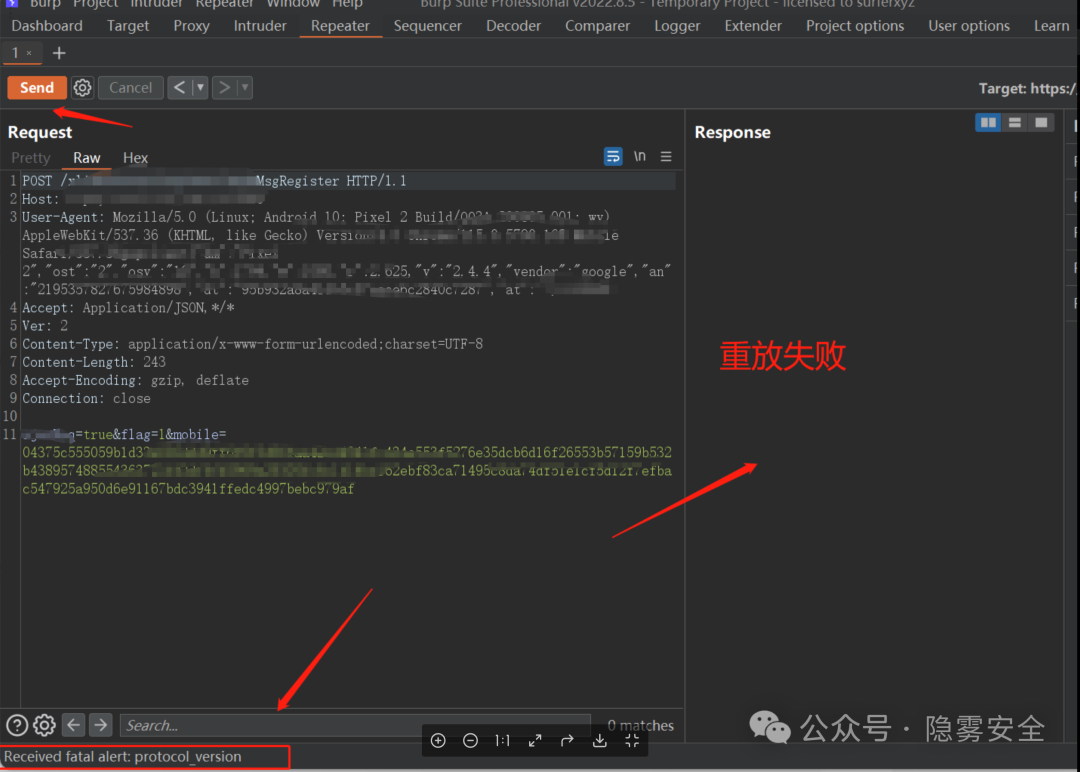Close Repeater tab 1
1080x772 pixels.
(x=29, y=53)
